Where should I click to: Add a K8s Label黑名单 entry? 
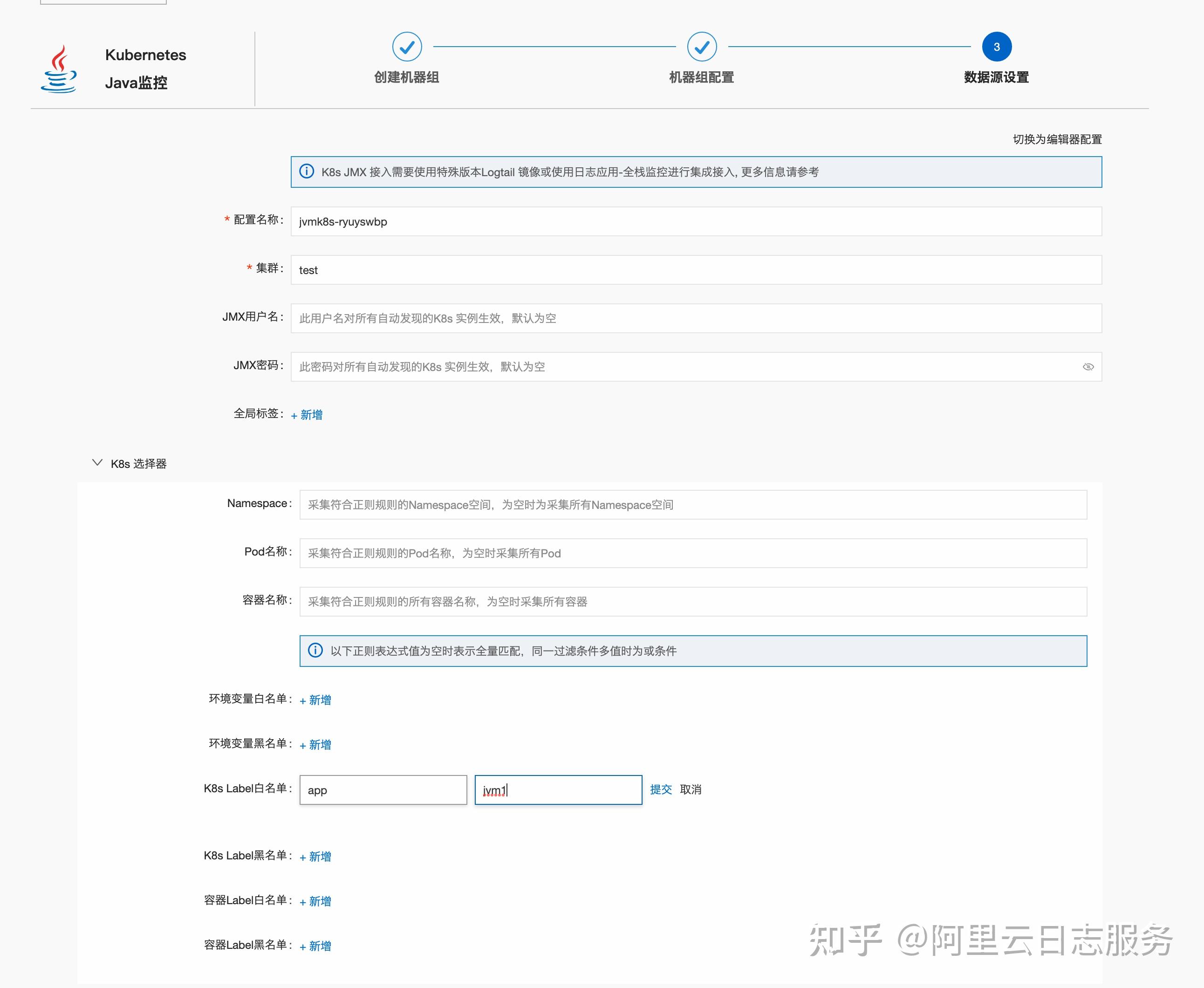tap(315, 856)
